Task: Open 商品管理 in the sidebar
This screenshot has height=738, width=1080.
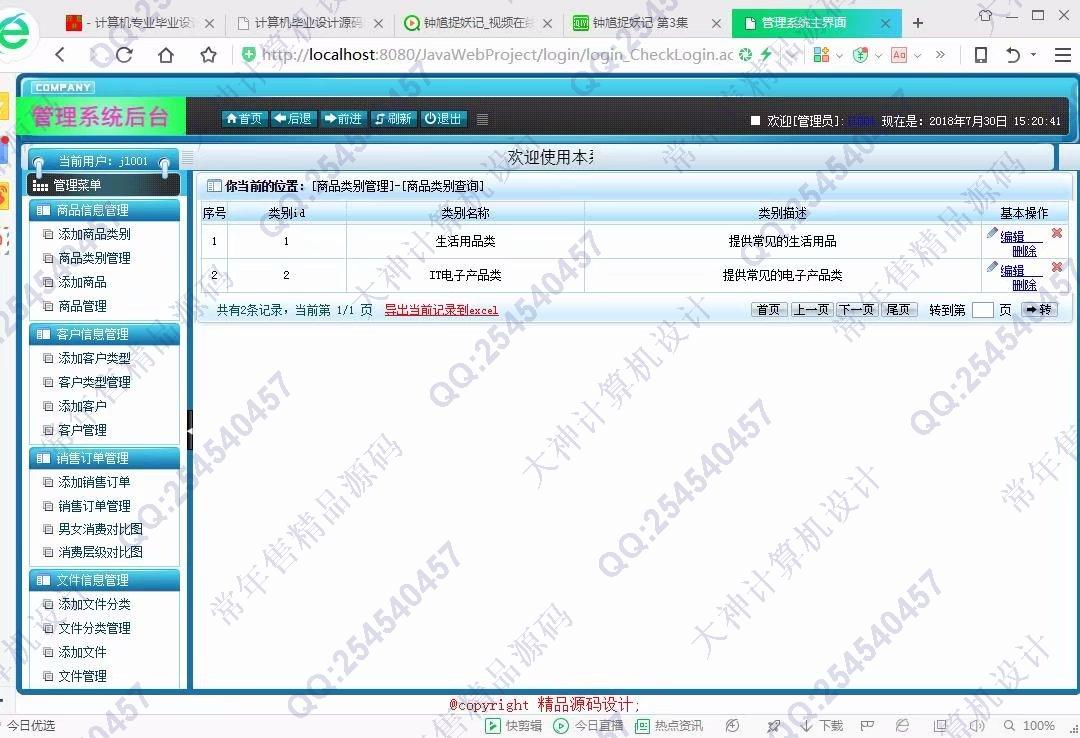Action: (x=82, y=306)
